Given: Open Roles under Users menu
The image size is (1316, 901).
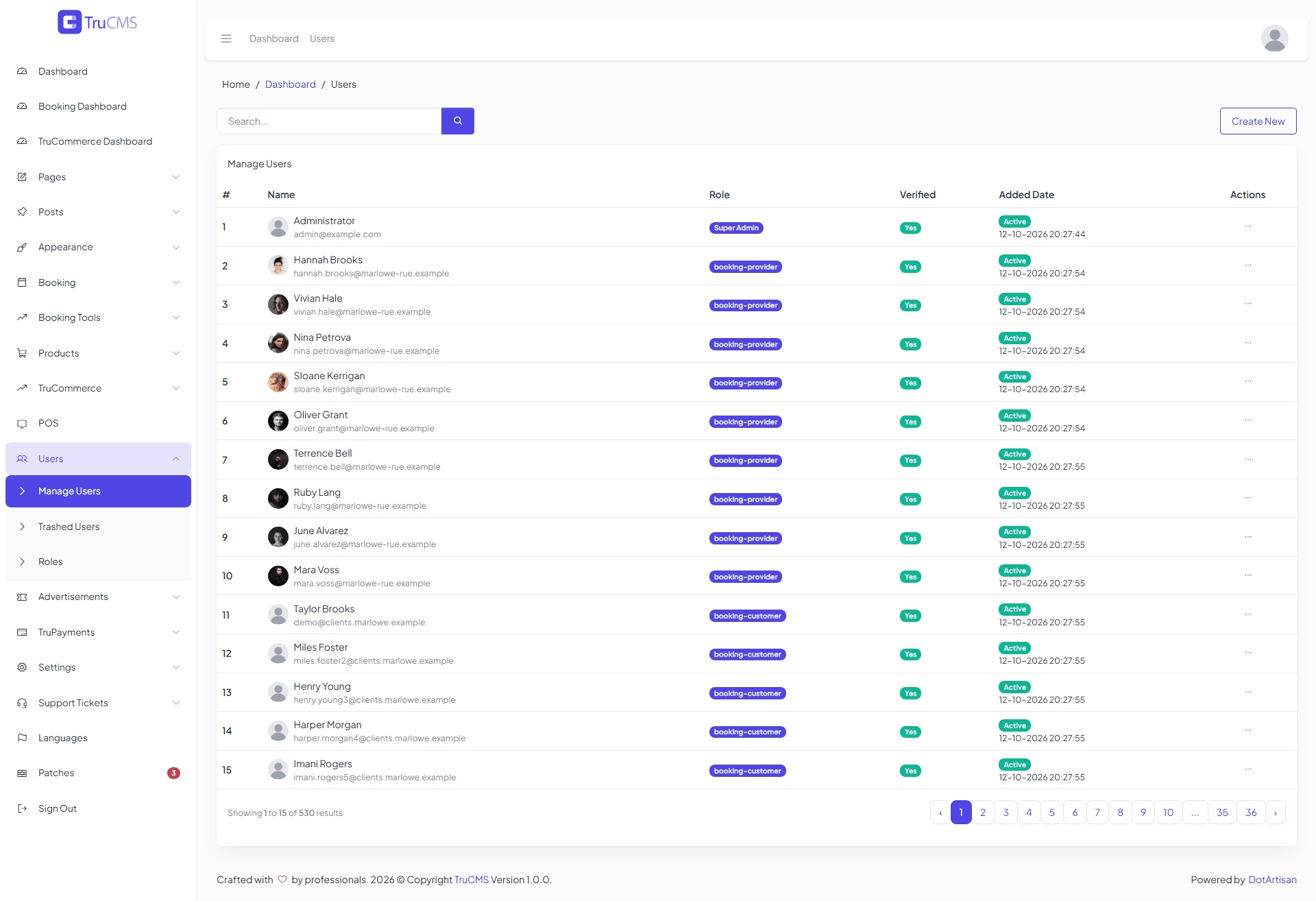Looking at the screenshot, I should (98, 562).
